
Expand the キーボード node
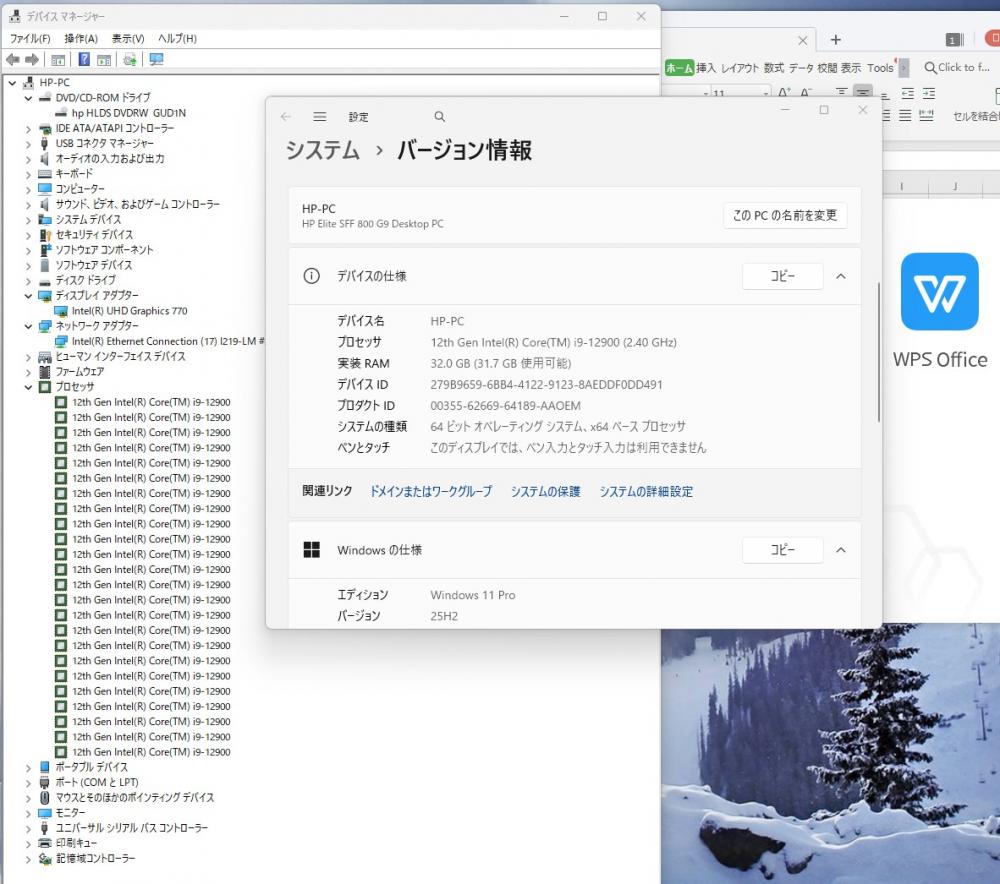click(x=28, y=174)
